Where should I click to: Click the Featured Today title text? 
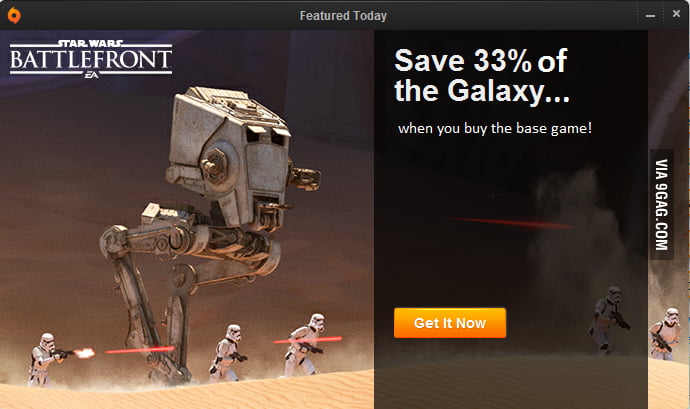[x=343, y=16]
